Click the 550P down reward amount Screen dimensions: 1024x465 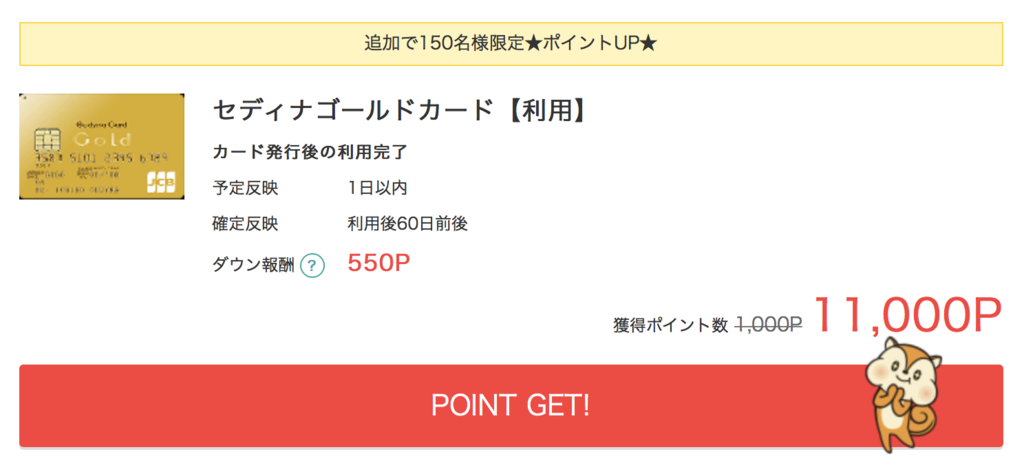(379, 263)
